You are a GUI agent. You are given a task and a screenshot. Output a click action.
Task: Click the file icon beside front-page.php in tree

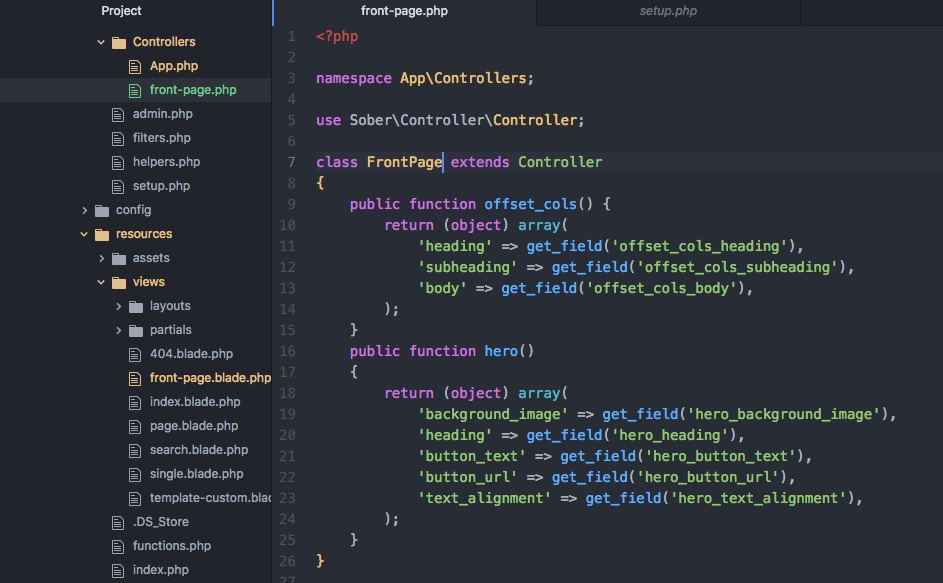135,90
